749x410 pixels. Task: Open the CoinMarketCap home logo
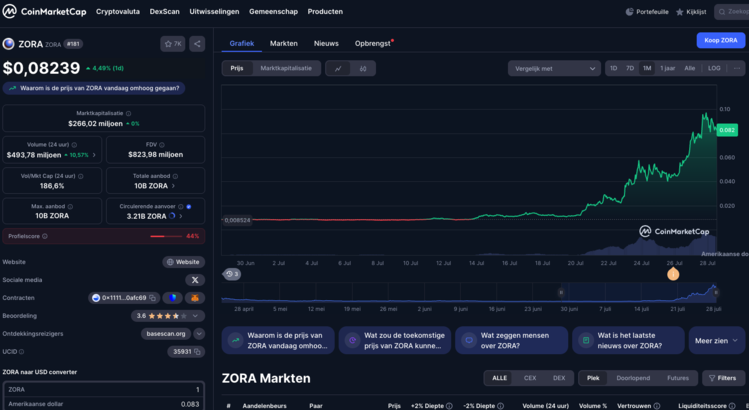tap(44, 11)
